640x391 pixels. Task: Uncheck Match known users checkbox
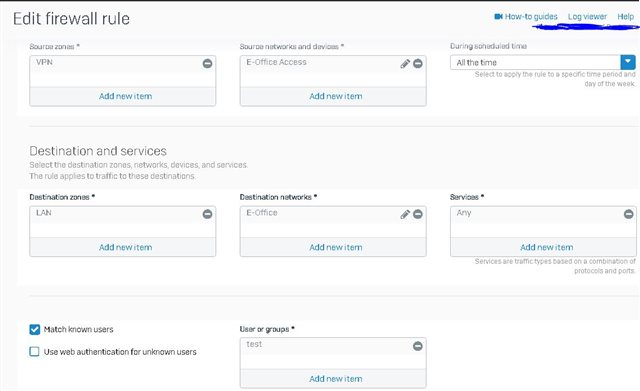[35, 329]
